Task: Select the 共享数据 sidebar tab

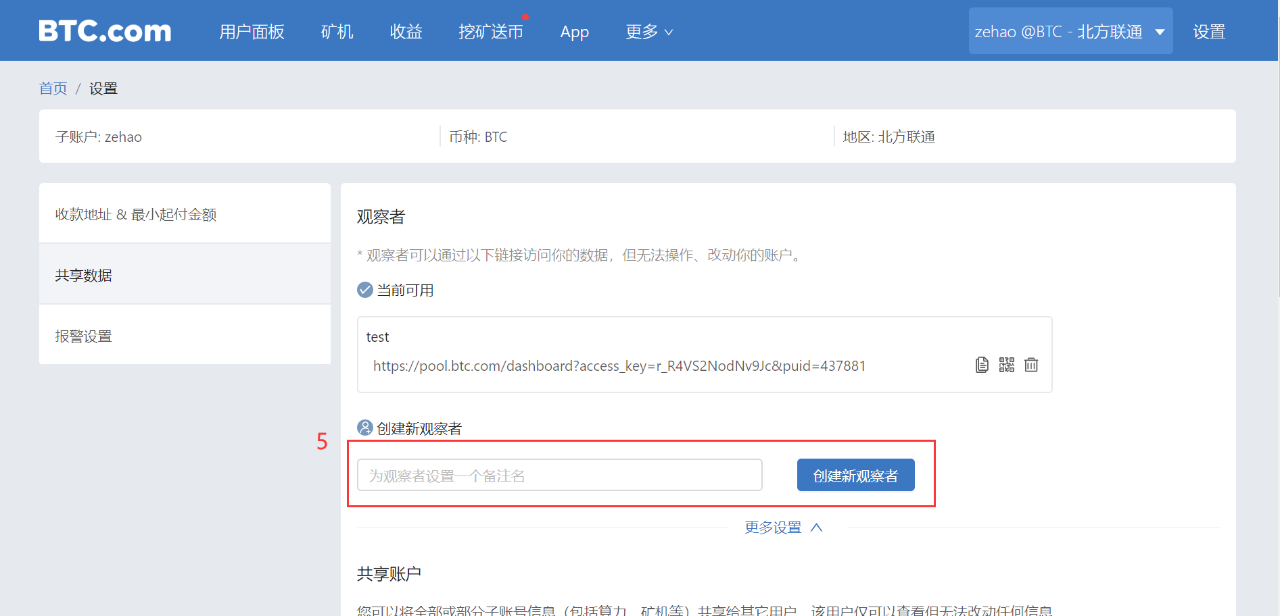Action: [185, 274]
